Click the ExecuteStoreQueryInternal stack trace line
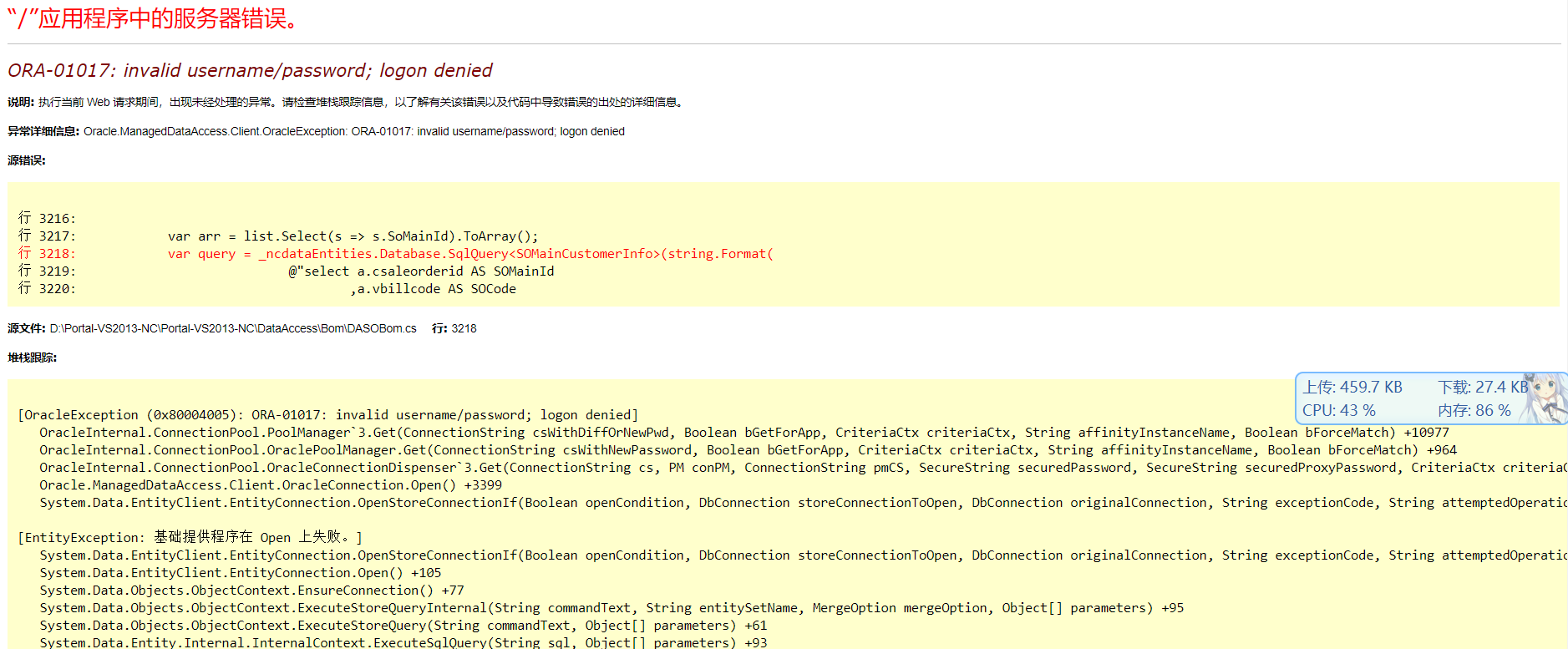1568x649 pixels. tap(611, 608)
